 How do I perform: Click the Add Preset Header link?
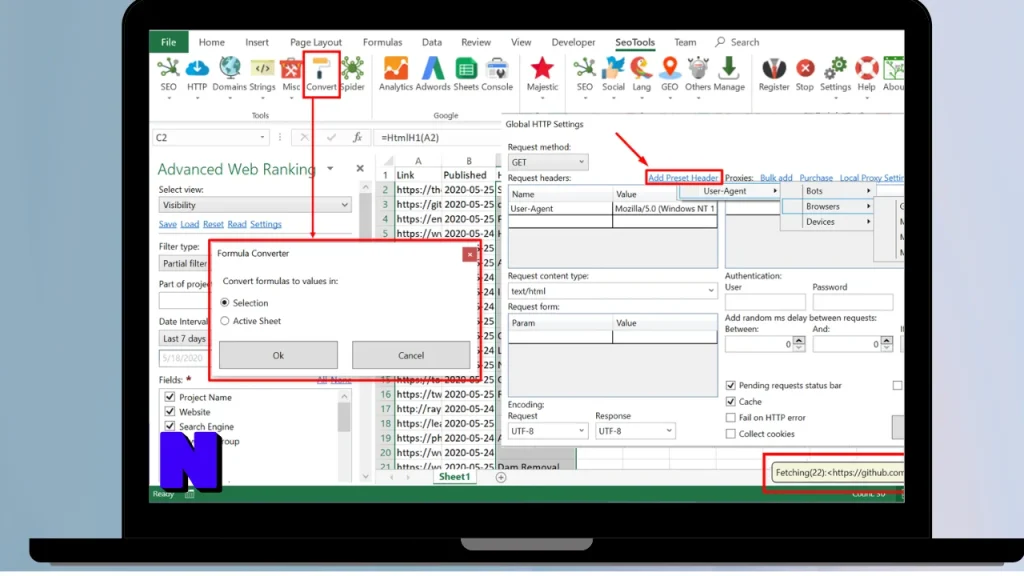[x=683, y=178]
